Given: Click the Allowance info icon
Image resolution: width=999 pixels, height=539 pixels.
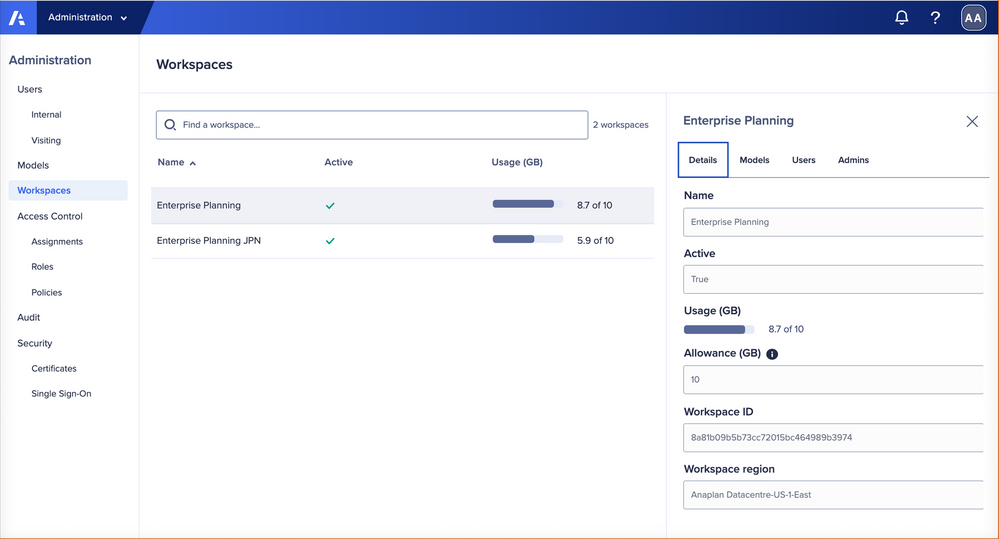Looking at the screenshot, I should (x=772, y=354).
